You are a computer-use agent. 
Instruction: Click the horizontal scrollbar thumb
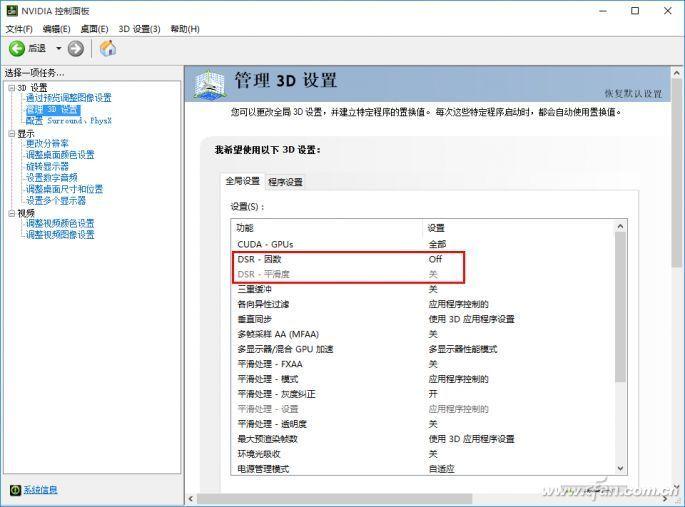pyautogui.click(x=334, y=498)
